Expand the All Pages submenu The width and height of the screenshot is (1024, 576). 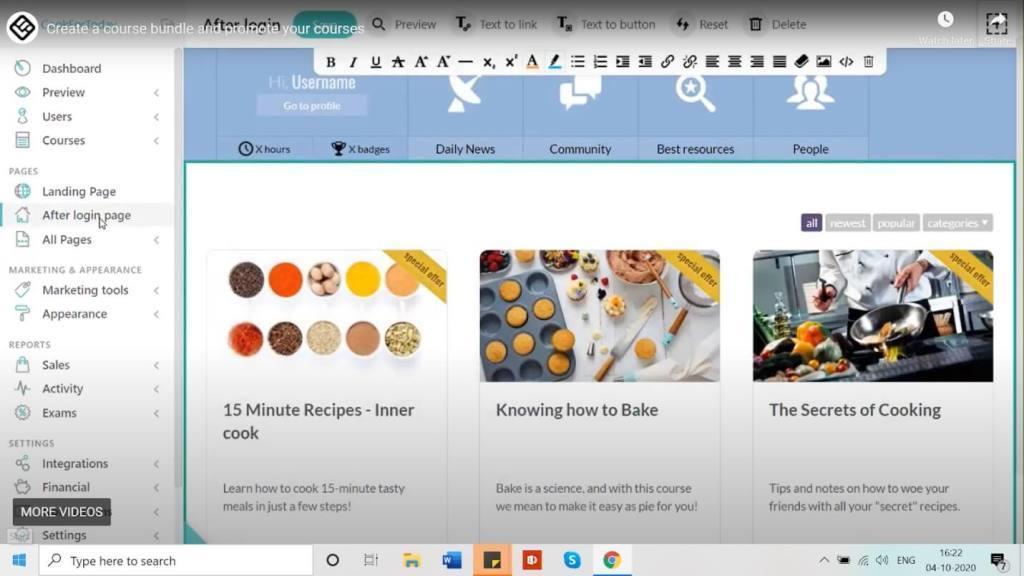tap(157, 240)
